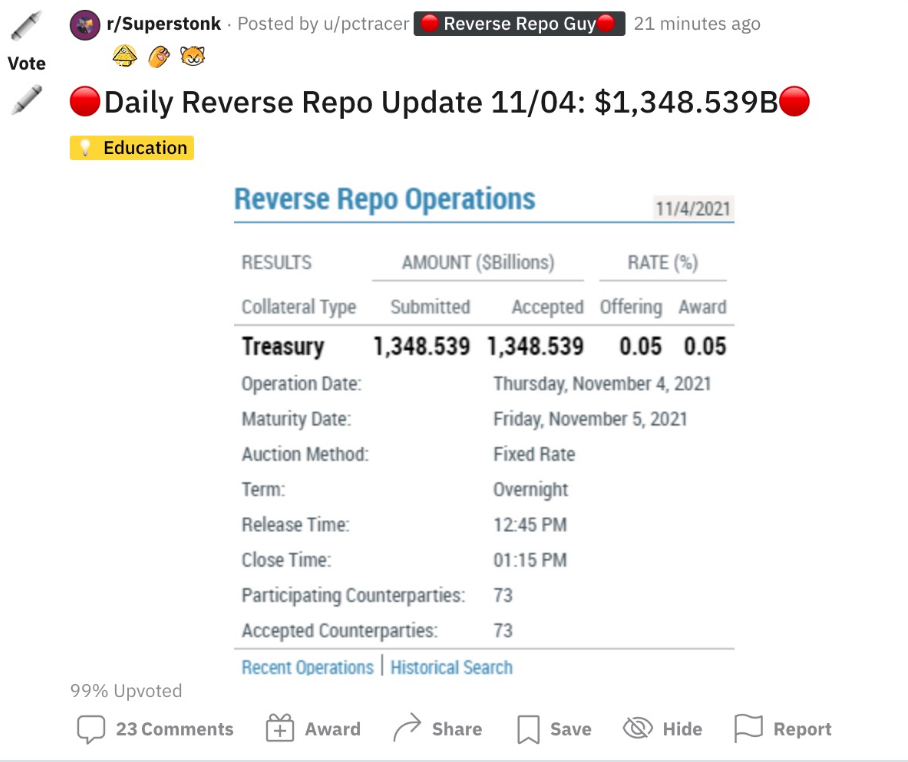Click the Reverse Repo Guy user flair

pos(519,24)
